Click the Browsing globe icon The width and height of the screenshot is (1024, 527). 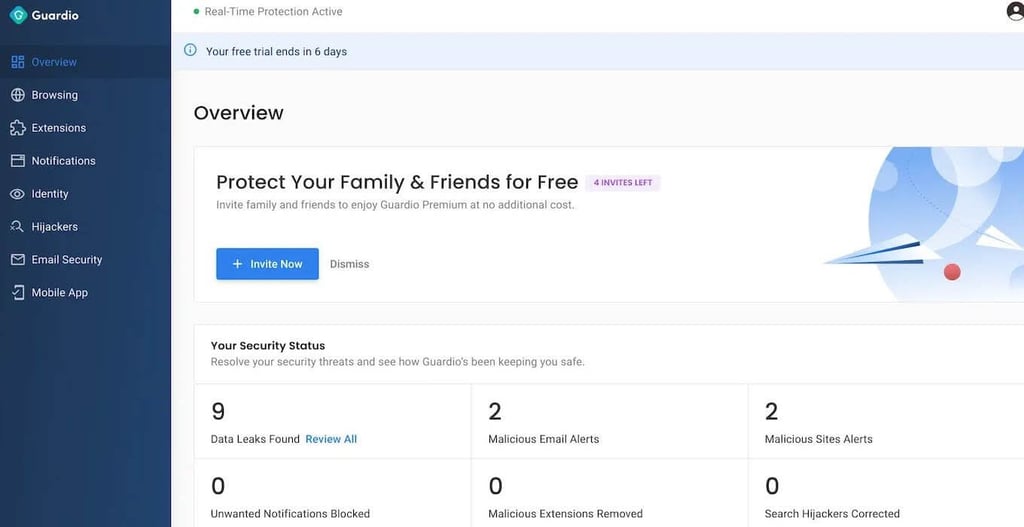(18, 95)
